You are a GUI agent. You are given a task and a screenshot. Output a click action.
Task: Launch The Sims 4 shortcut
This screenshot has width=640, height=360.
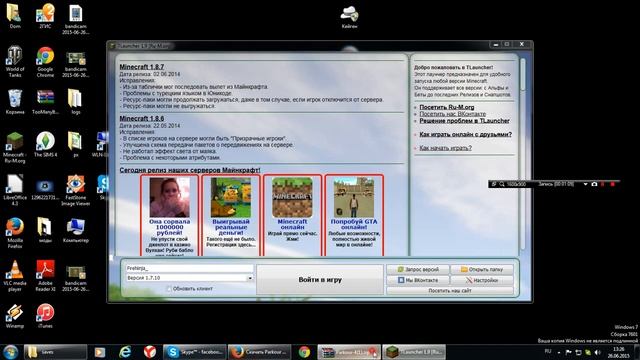45,144
